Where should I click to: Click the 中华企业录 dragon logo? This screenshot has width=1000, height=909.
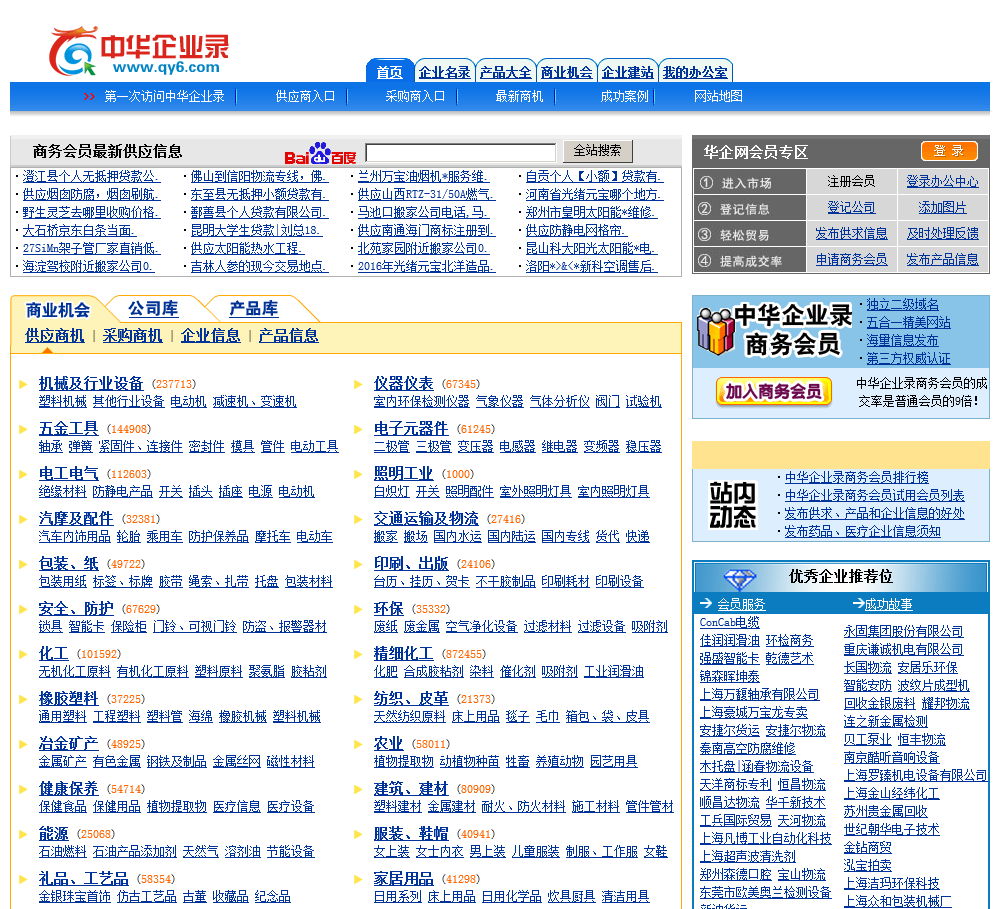point(138,50)
